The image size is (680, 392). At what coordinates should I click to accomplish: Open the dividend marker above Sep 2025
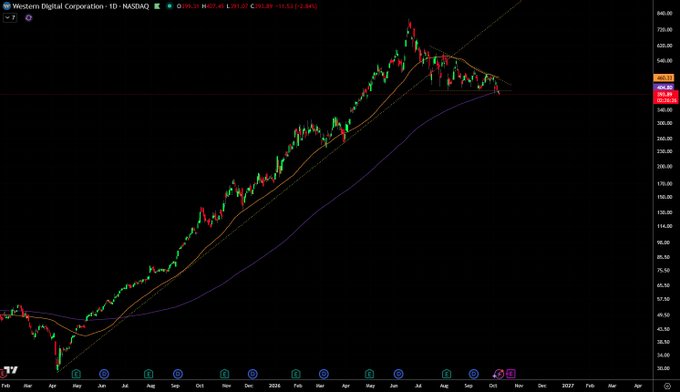tap(177, 373)
